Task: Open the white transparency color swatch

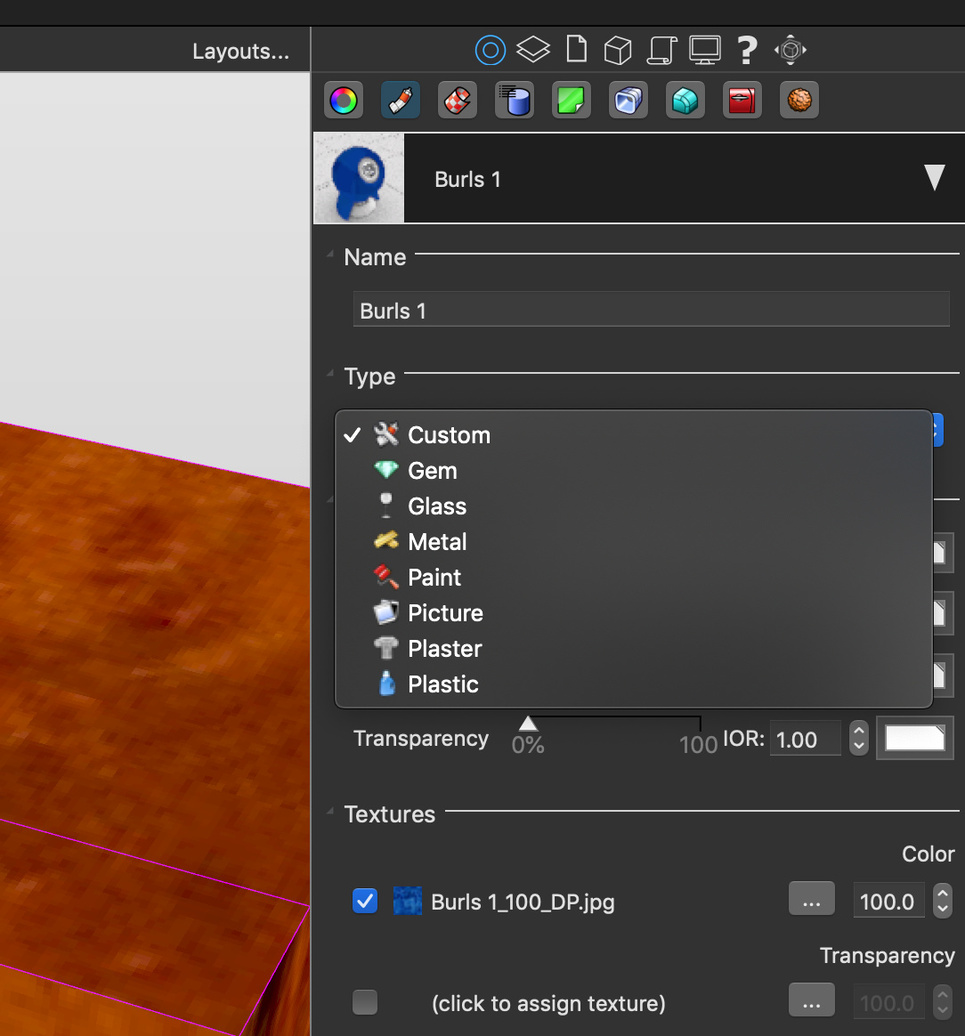Action: point(915,738)
